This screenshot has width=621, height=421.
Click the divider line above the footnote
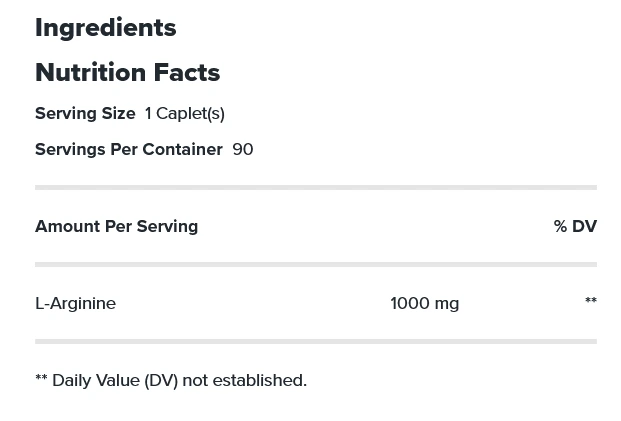(316, 341)
